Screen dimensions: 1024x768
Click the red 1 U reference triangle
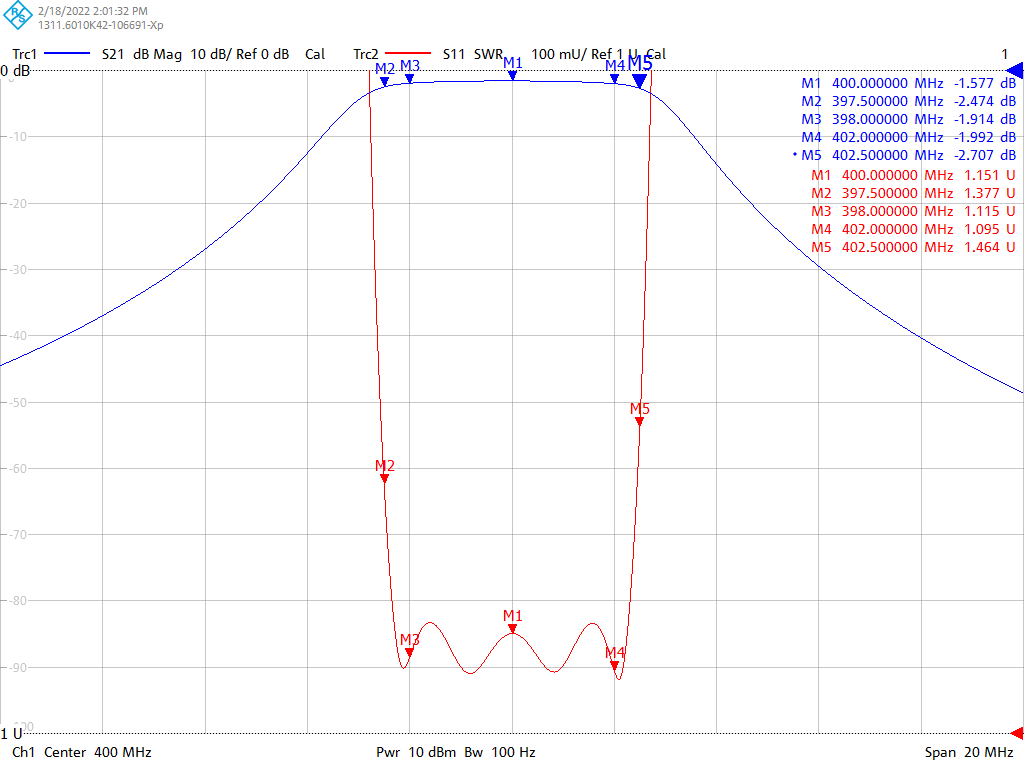pyautogui.click(x=1017, y=733)
